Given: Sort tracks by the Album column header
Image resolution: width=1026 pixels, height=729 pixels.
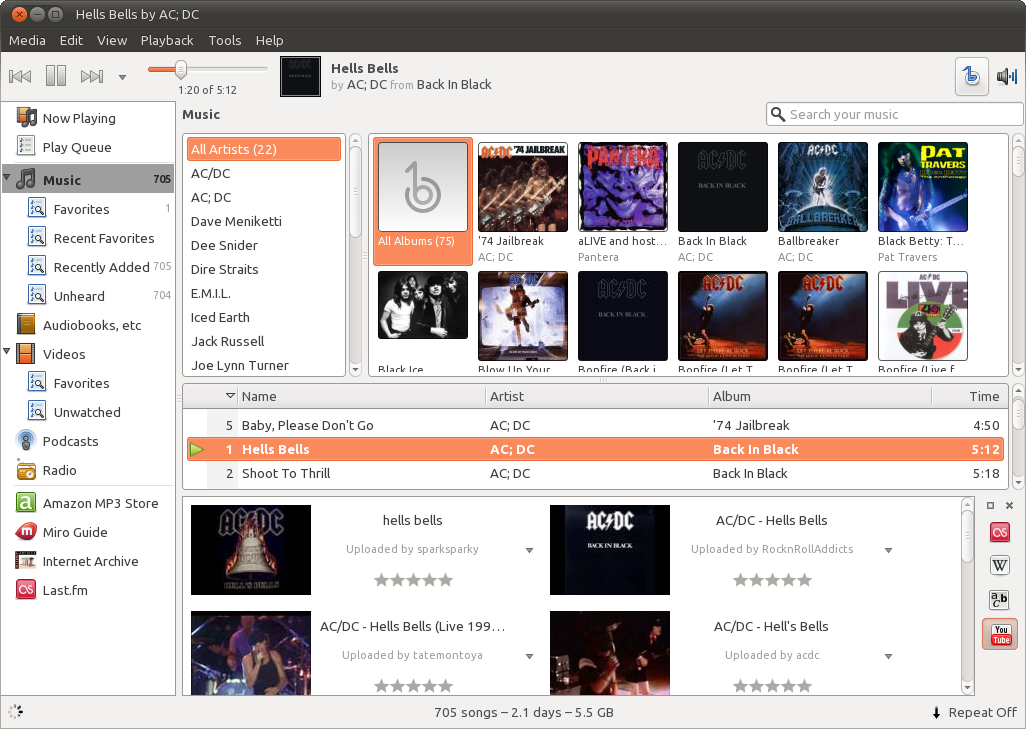Looking at the screenshot, I should (820, 397).
